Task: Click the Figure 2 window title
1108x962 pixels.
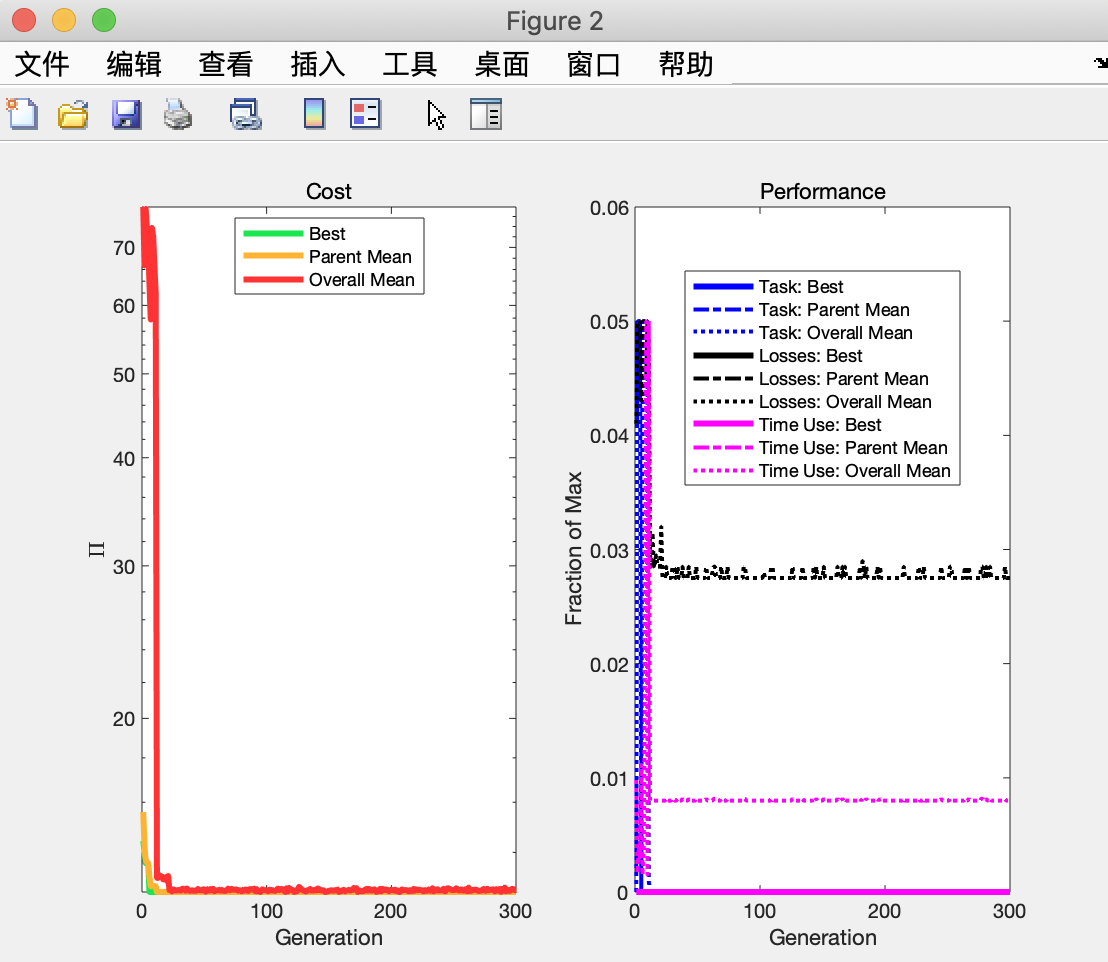Action: point(555,21)
